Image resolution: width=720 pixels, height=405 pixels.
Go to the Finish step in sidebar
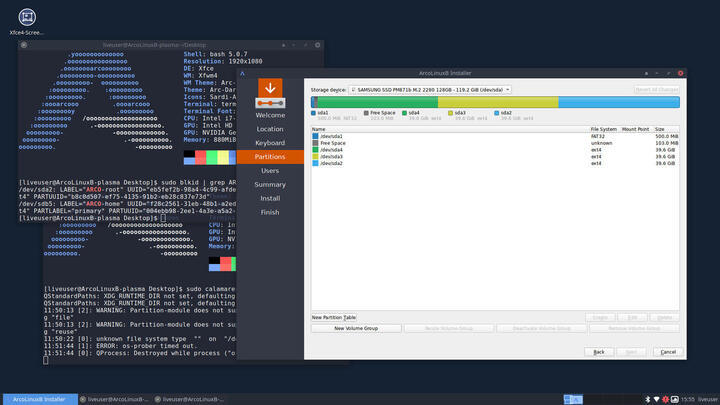tap(270, 212)
